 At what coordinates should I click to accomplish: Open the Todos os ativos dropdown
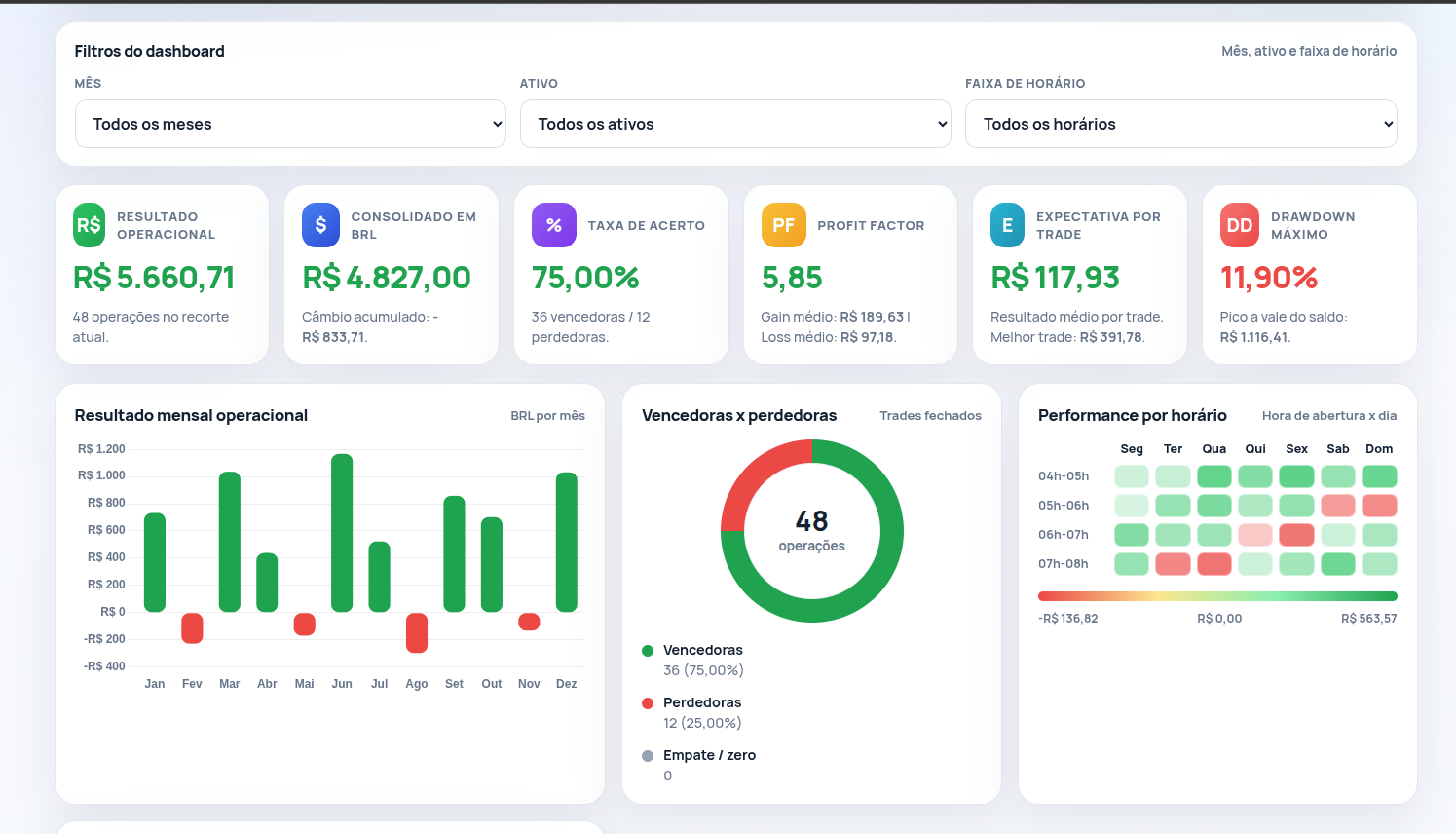[735, 124]
